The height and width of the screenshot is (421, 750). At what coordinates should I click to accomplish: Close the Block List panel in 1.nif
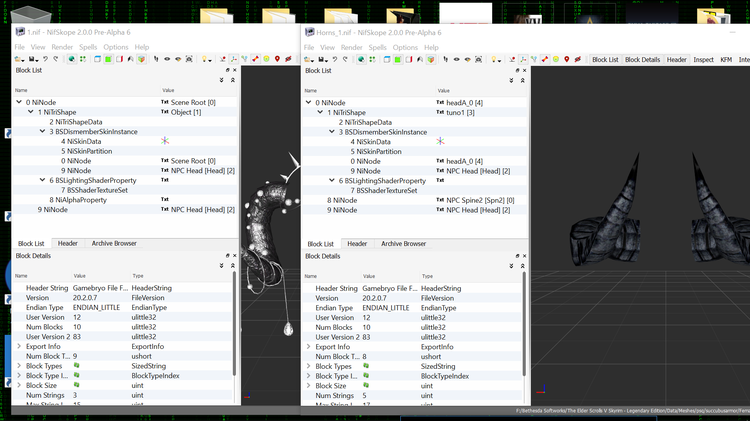(234, 70)
